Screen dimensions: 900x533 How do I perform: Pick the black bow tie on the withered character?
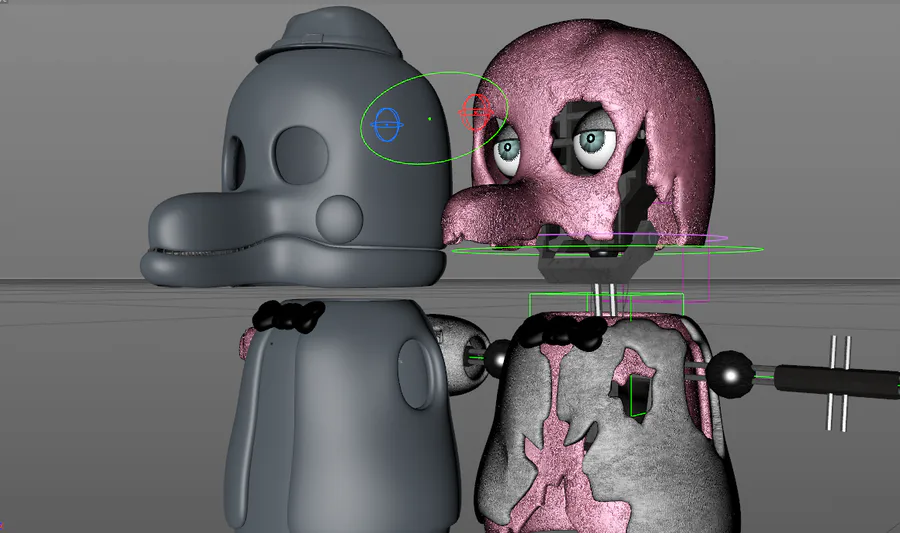[561, 333]
